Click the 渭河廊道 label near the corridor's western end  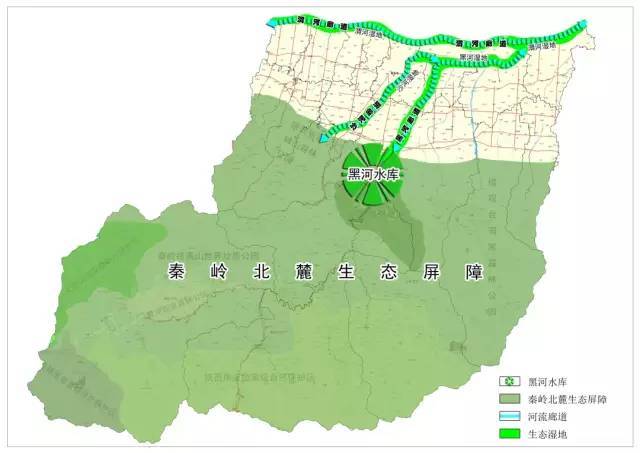[322, 23]
